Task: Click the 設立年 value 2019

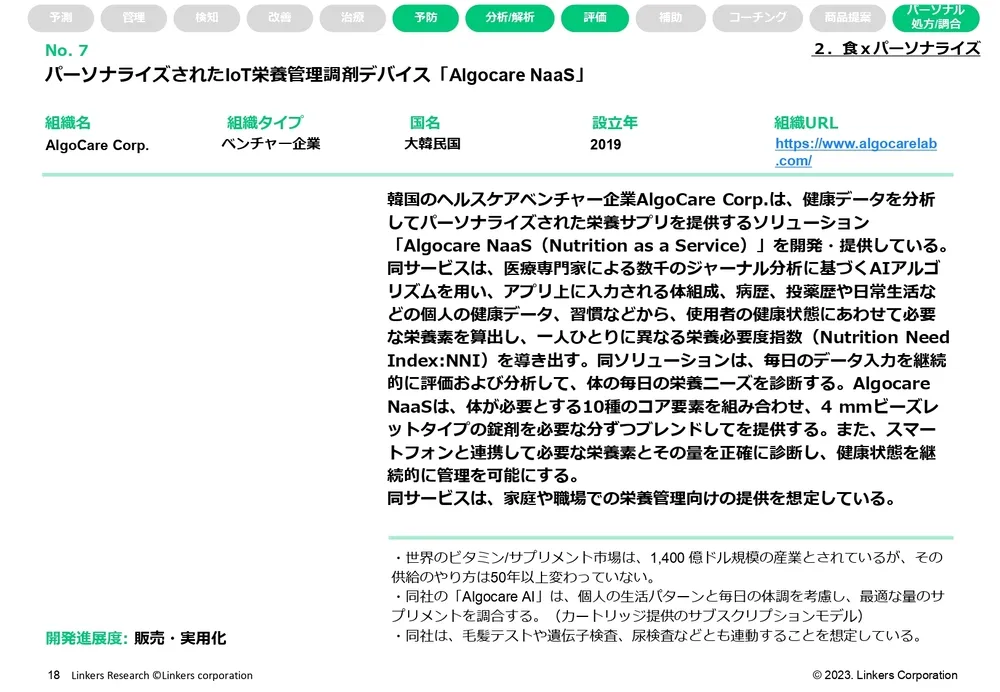Action: click(x=606, y=144)
